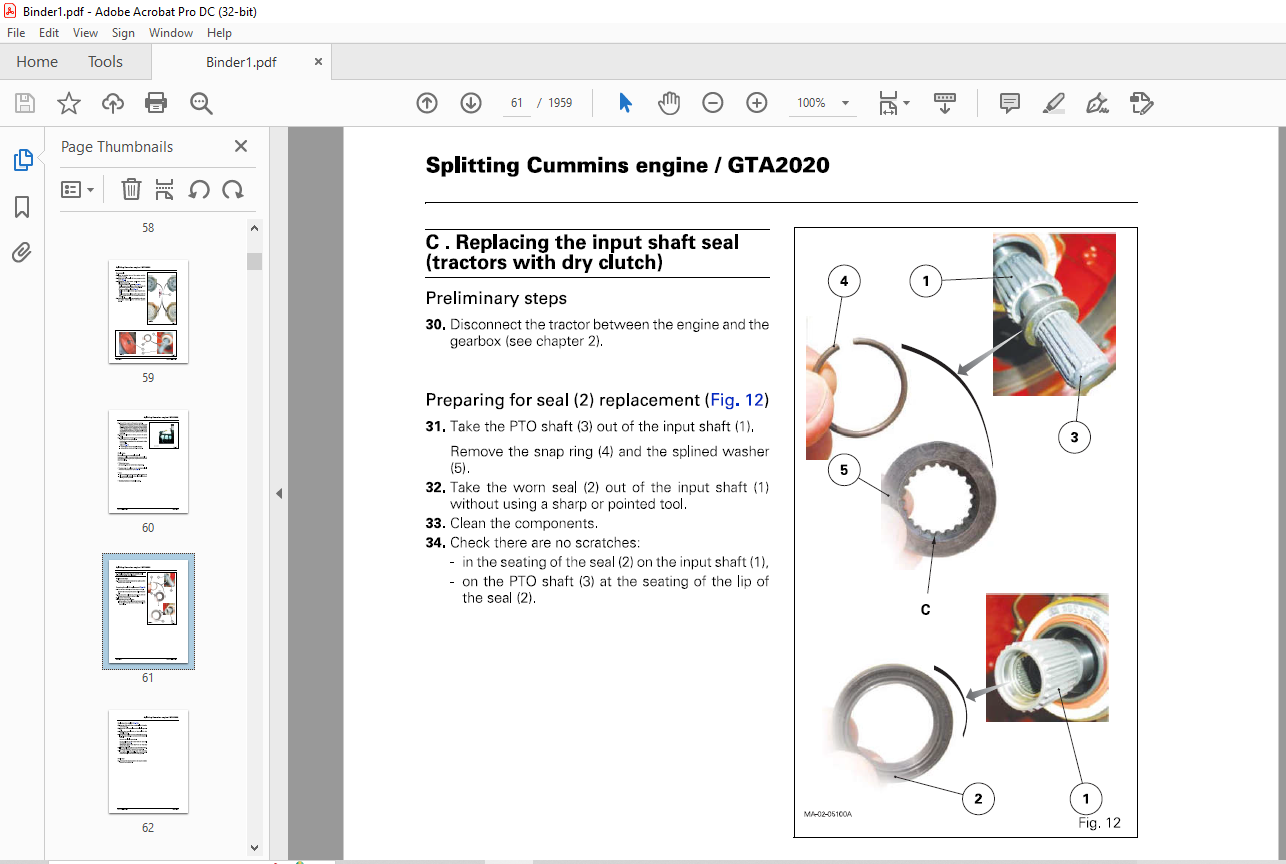Select the page 59 thumbnail

(x=148, y=311)
